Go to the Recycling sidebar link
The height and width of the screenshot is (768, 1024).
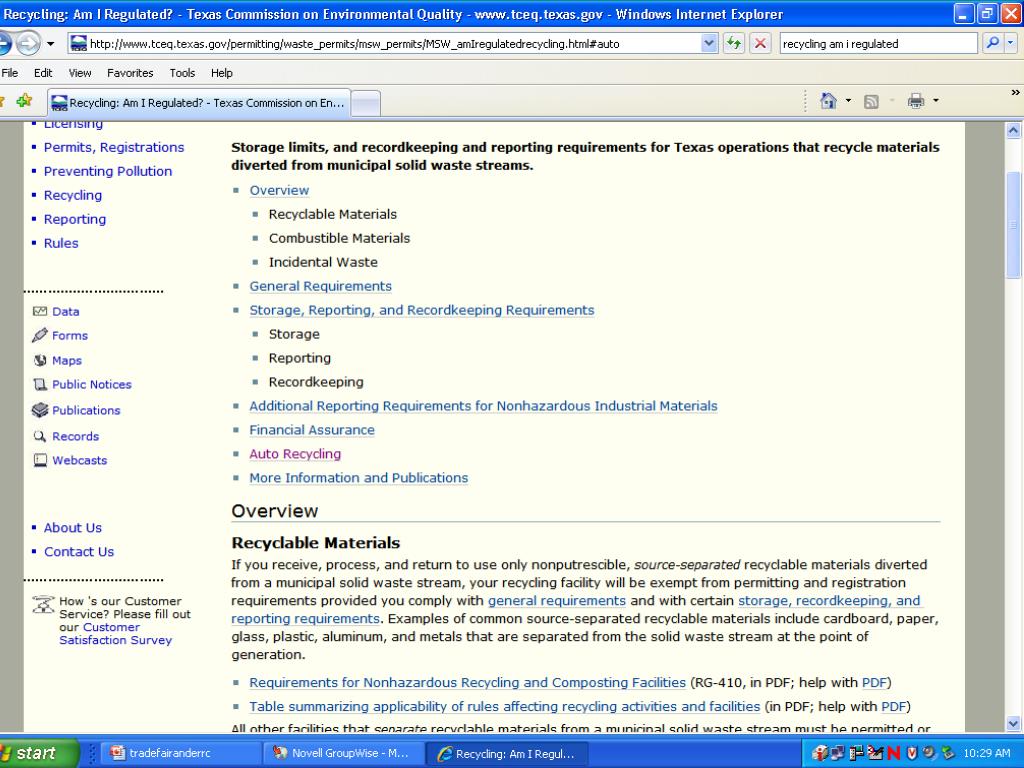tap(72, 195)
